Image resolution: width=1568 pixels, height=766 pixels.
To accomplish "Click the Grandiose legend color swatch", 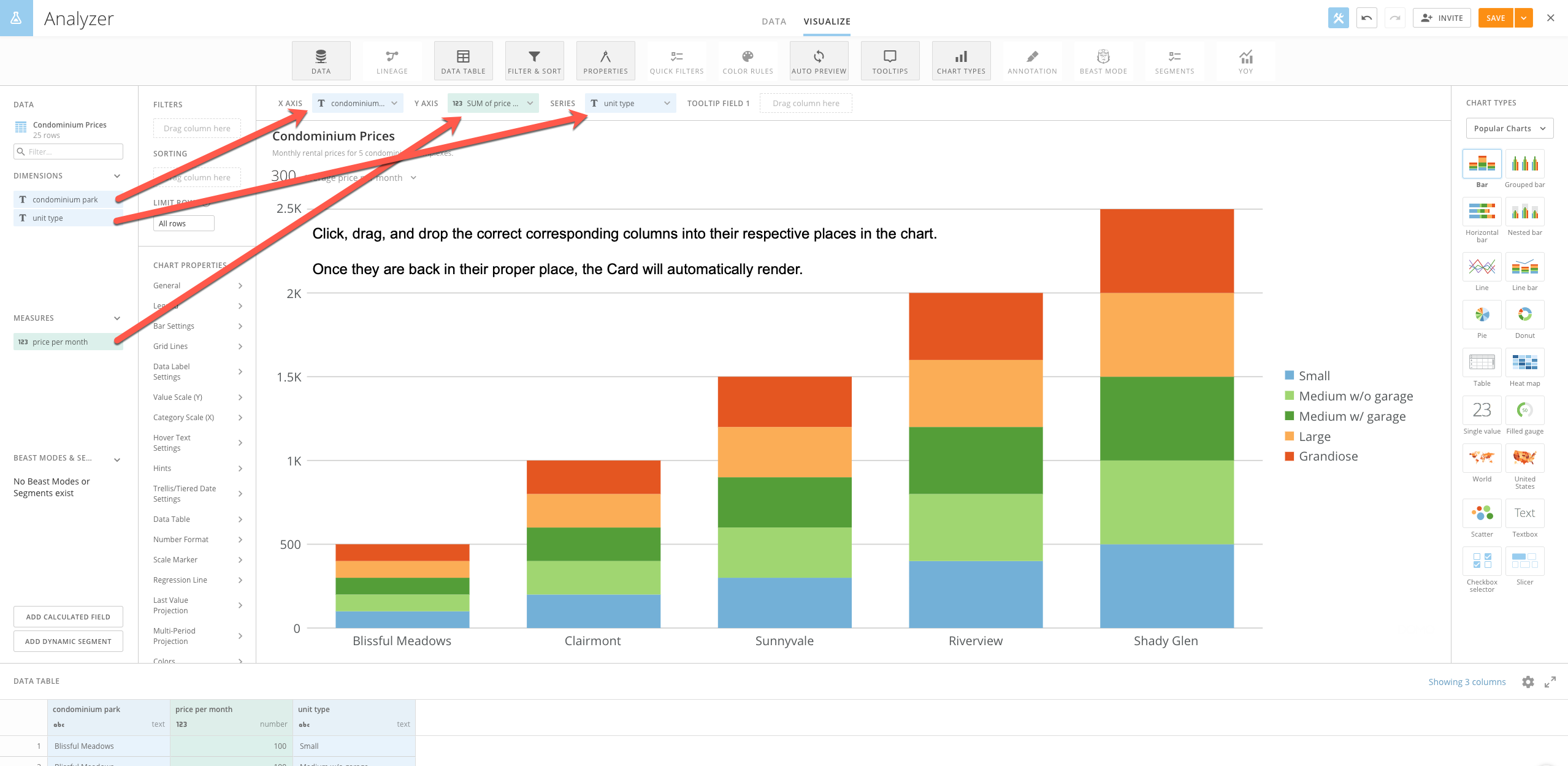I will (x=1289, y=456).
